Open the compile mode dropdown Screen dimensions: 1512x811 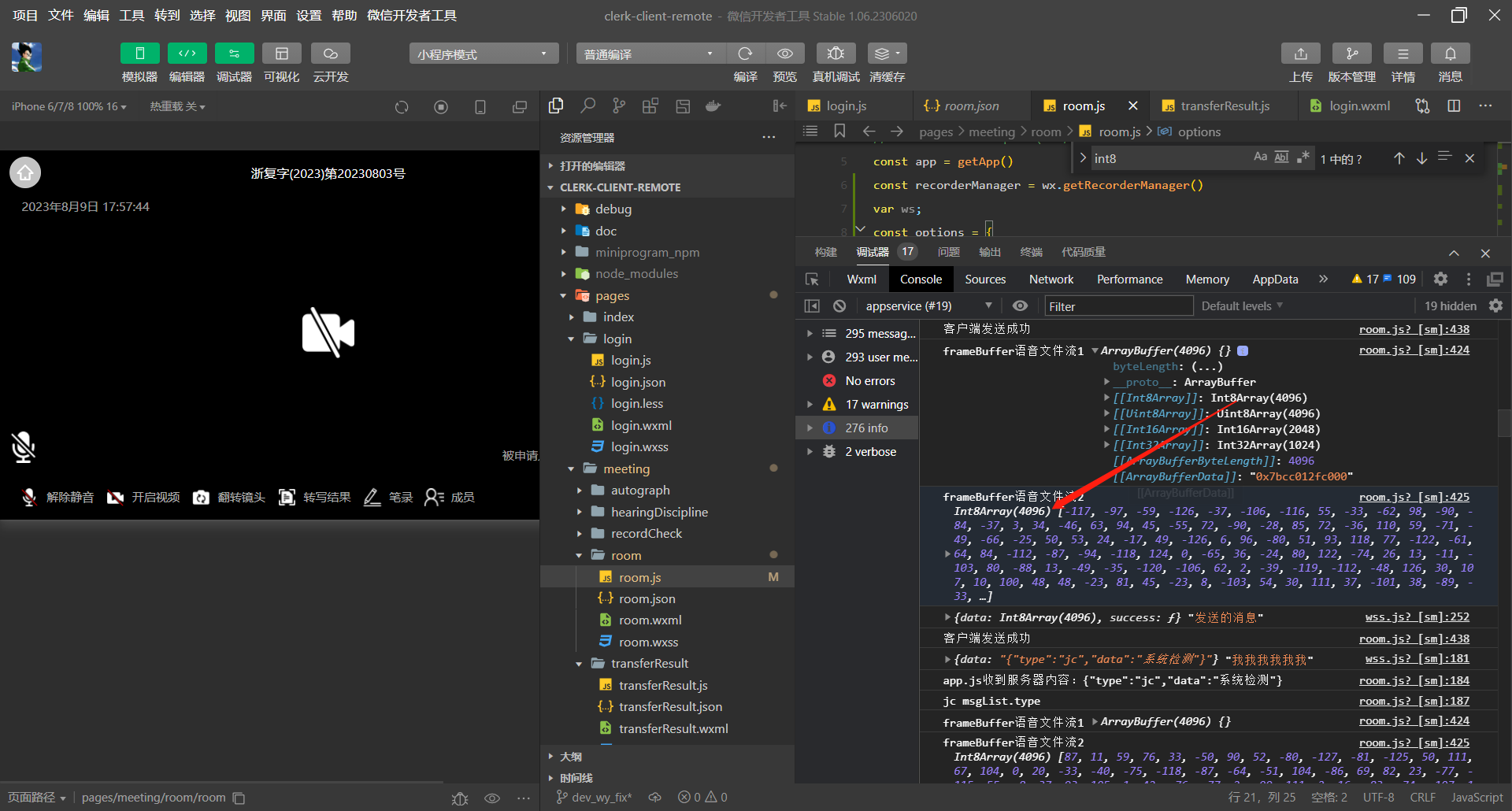[650, 54]
